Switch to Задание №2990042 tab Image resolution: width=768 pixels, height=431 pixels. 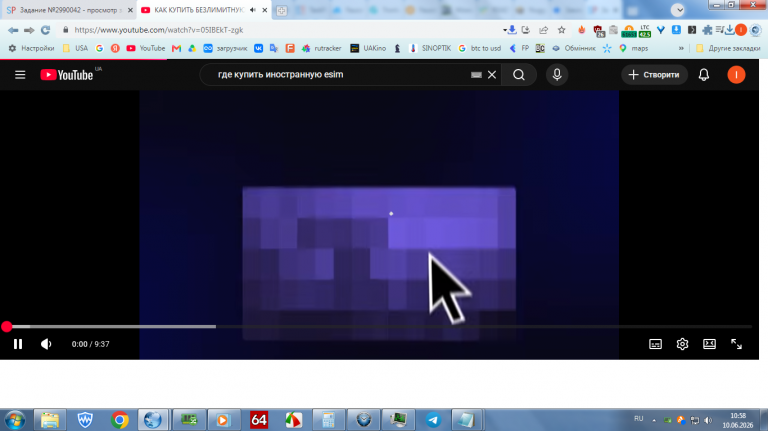71,10
